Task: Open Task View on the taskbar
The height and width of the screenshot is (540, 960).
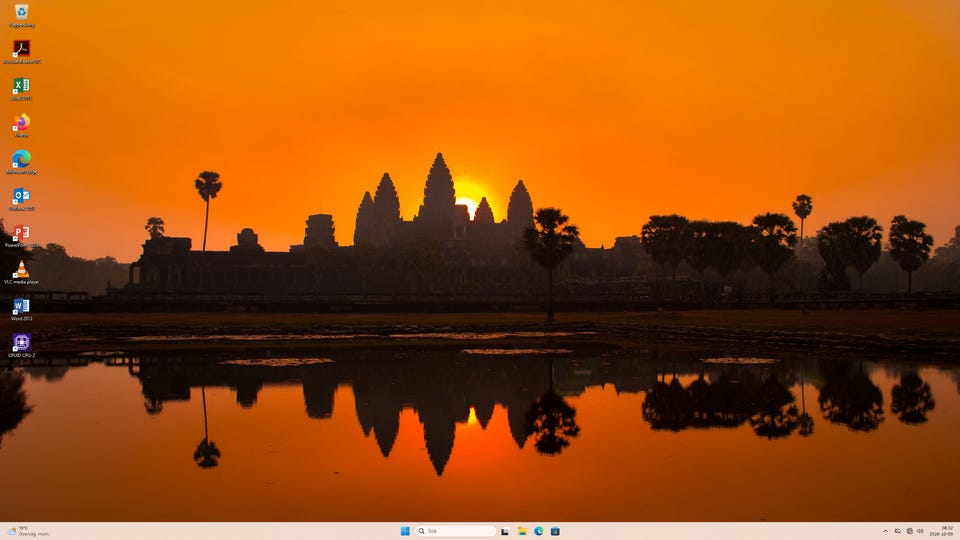Action: coord(505,531)
